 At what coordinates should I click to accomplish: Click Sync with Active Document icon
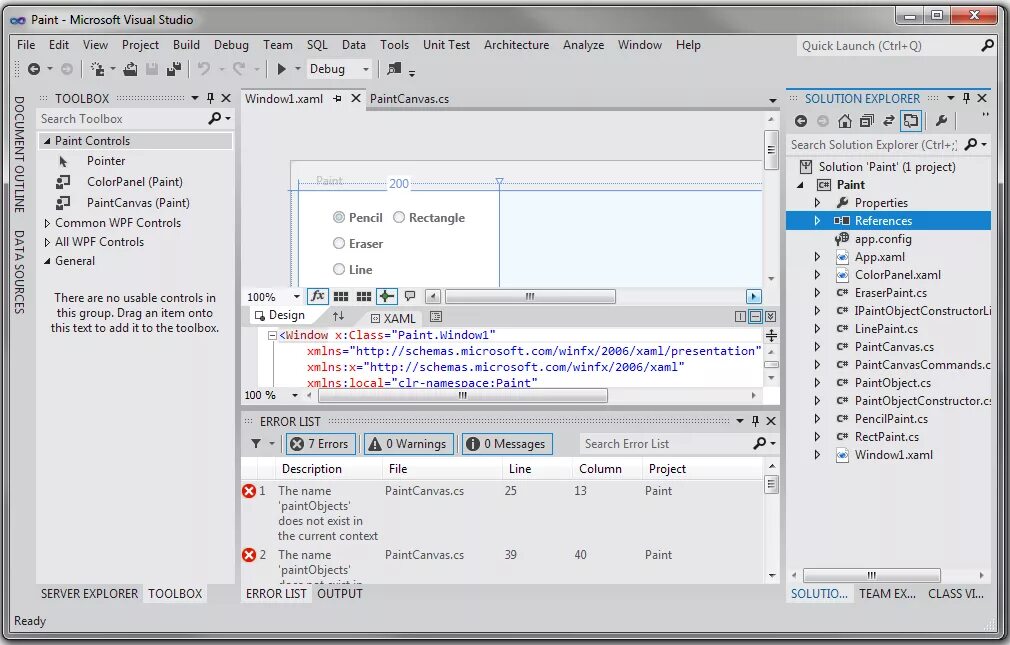coord(889,120)
